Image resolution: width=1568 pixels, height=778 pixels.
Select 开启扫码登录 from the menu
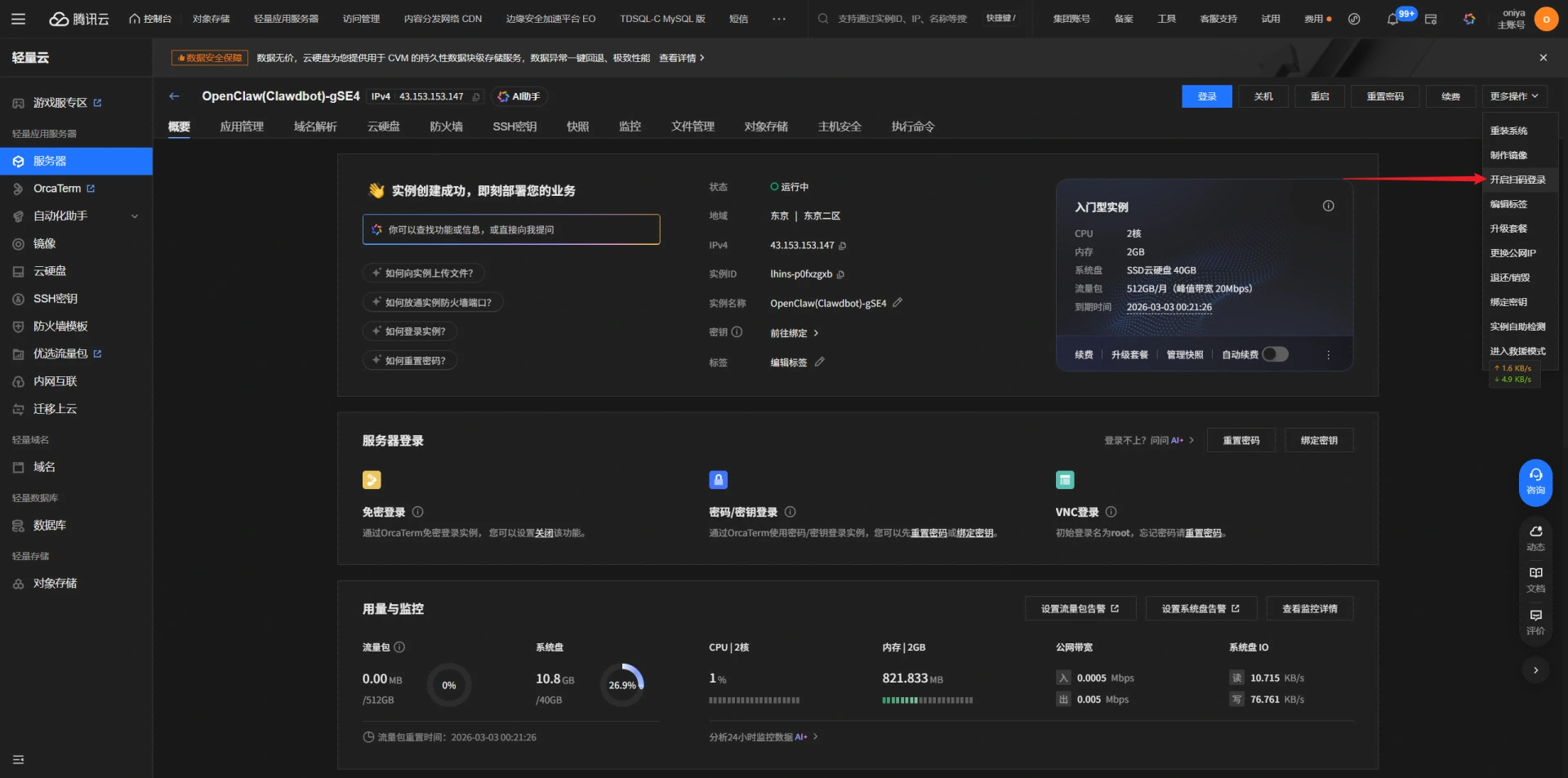click(1517, 180)
